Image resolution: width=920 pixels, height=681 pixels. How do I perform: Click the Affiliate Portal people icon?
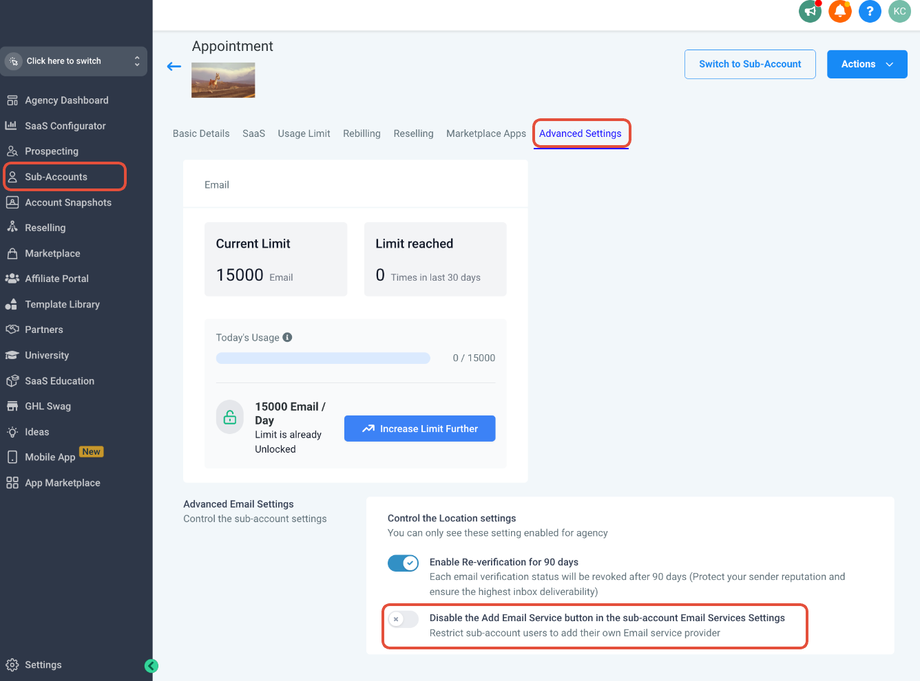(x=12, y=279)
